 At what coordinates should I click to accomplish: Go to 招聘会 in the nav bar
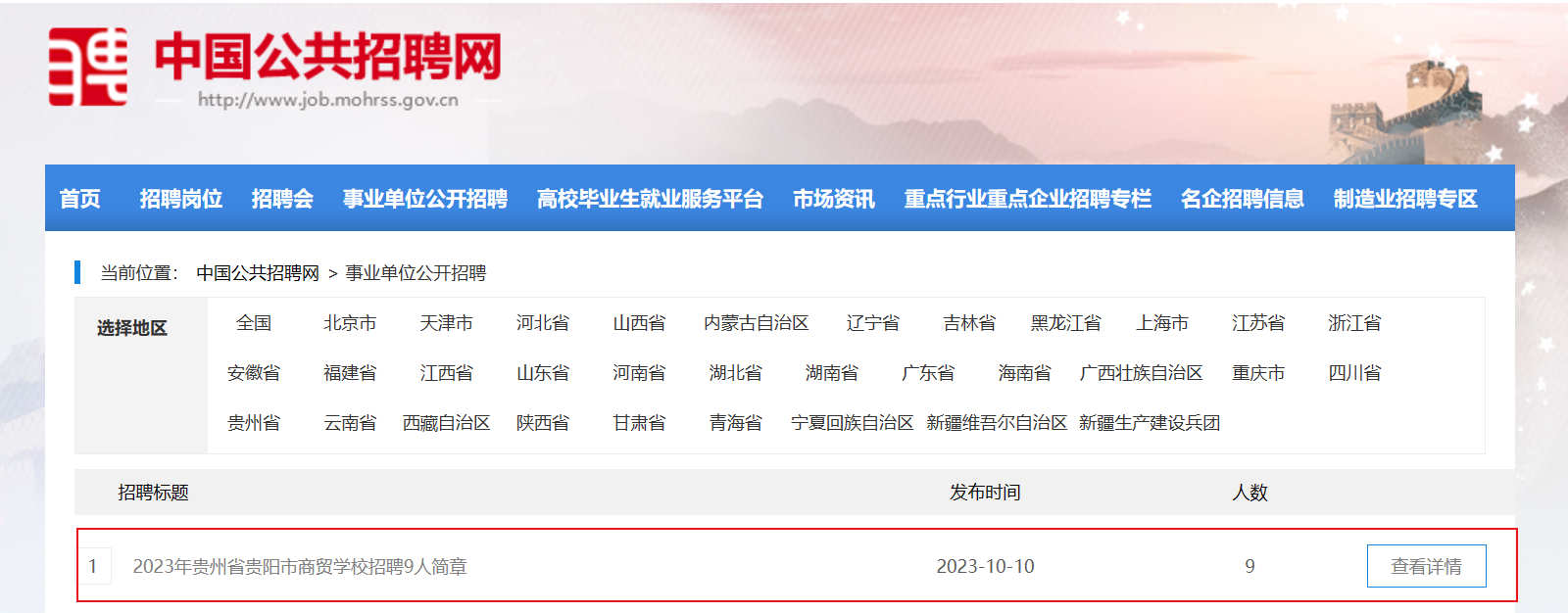pos(282,199)
